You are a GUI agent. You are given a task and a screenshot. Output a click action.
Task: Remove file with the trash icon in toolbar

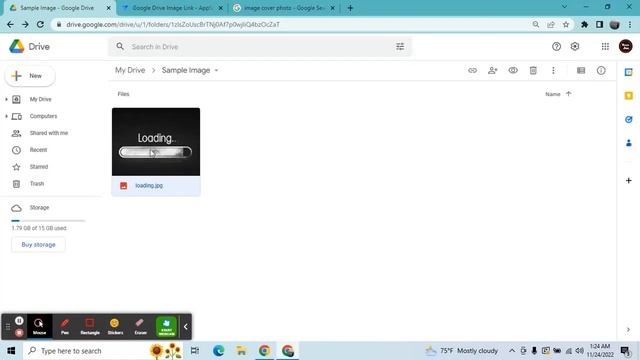(533, 70)
